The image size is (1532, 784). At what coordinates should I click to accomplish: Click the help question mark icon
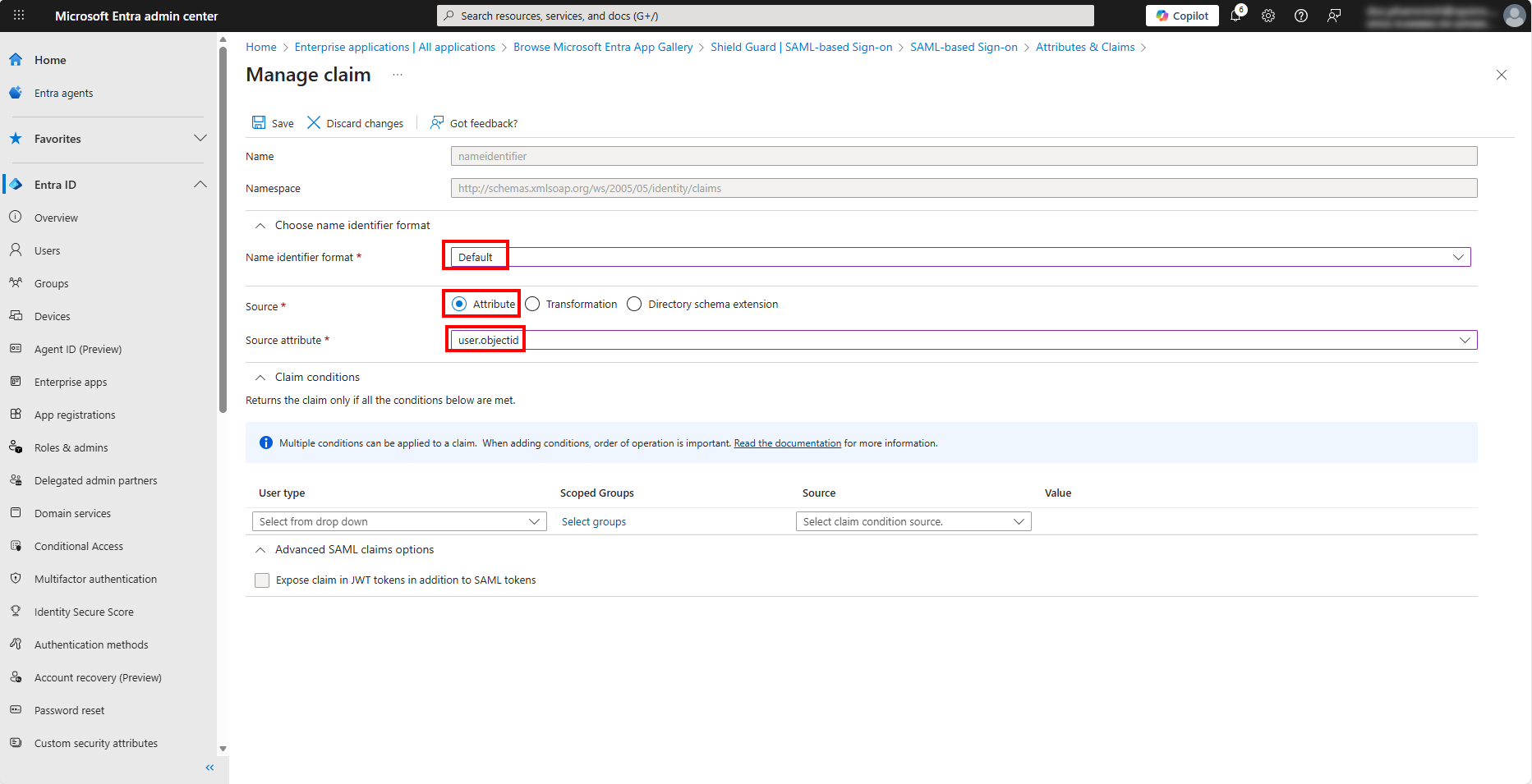pos(1301,16)
